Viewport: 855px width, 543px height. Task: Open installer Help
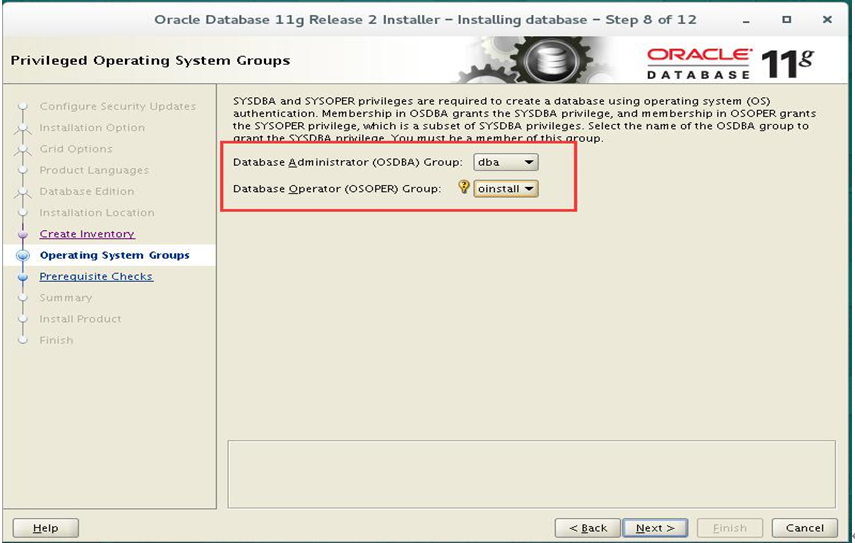pyautogui.click(x=45, y=528)
